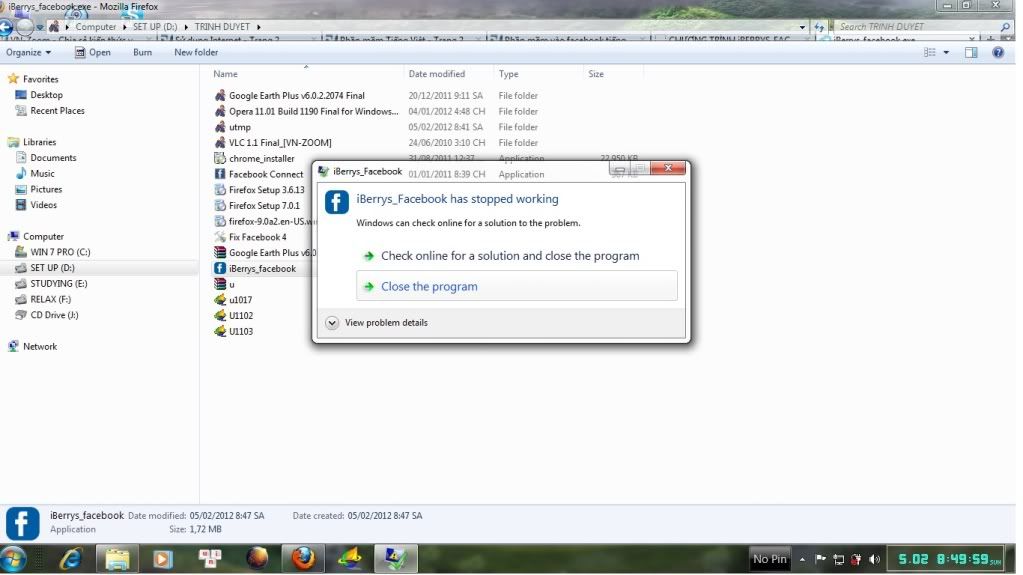The image size is (1023, 575).
Task: Click the No Pin tray label
Action: coord(769,559)
